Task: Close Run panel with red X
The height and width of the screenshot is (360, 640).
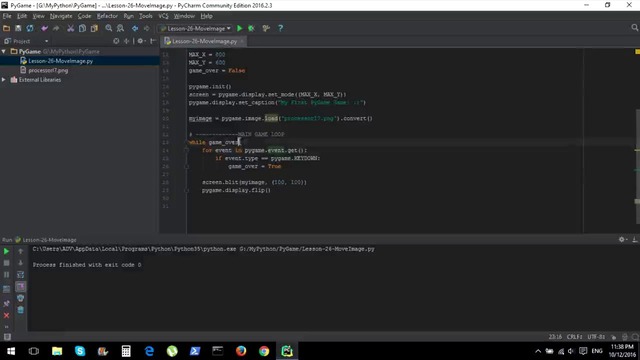Action: point(7,316)
